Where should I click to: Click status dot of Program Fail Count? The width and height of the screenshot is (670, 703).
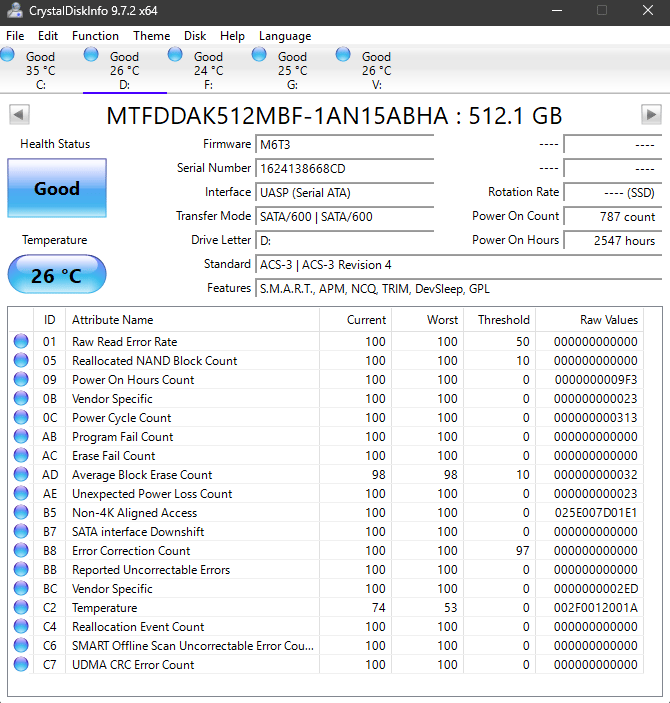(21, 436)
